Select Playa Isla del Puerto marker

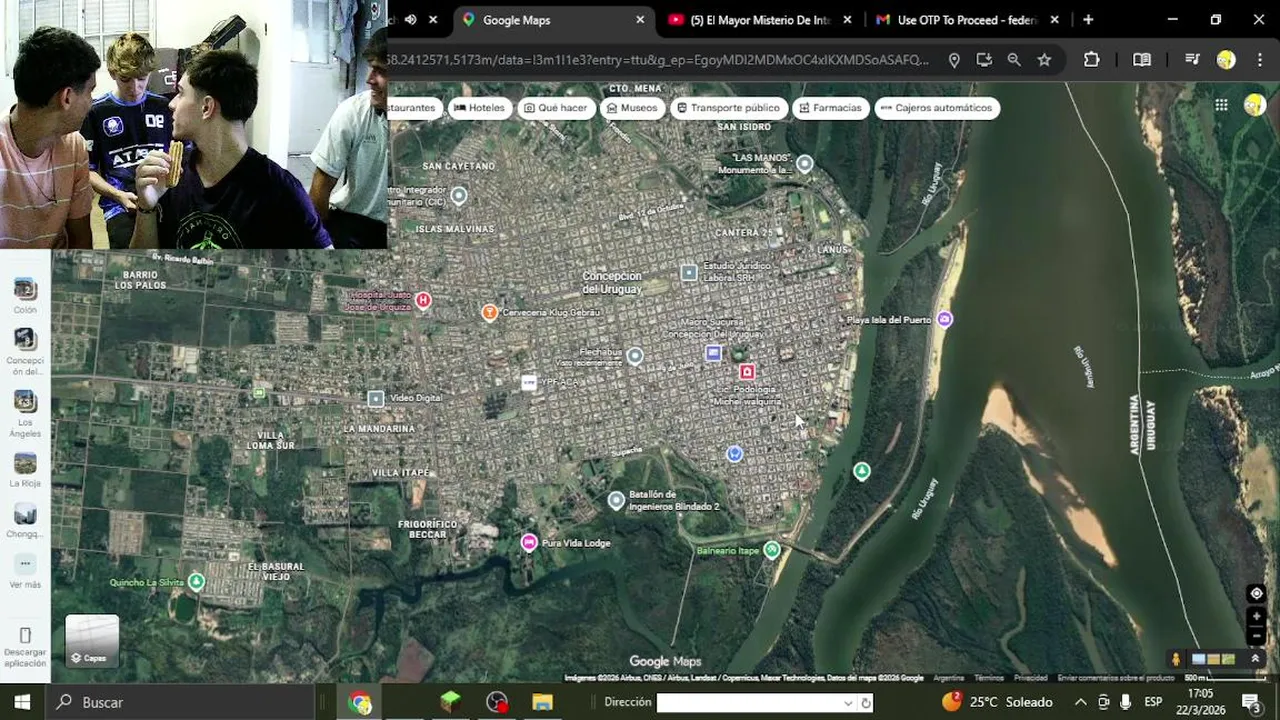point(944,319)
